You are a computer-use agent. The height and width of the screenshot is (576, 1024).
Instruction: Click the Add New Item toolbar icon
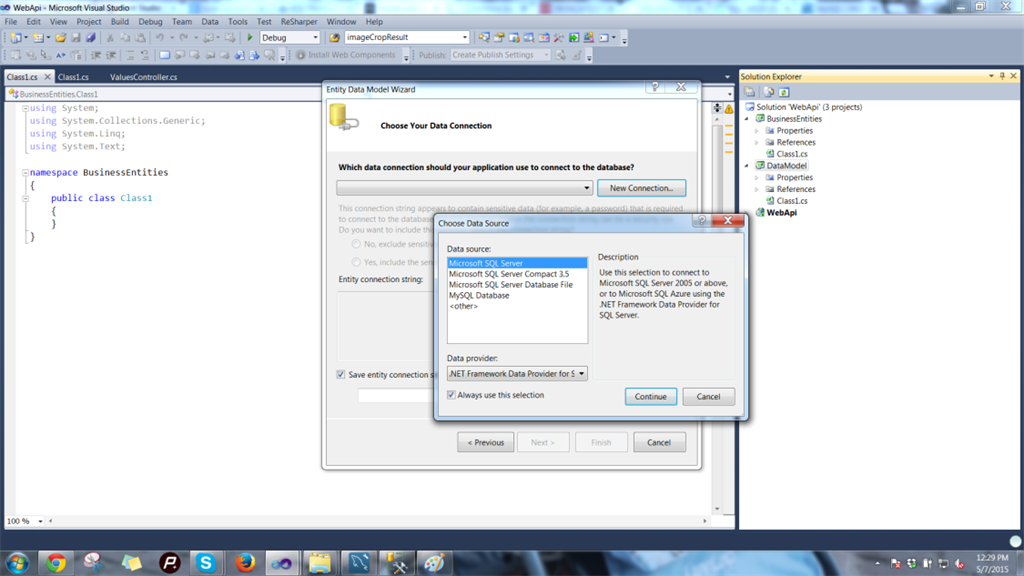tap(39, 38)
